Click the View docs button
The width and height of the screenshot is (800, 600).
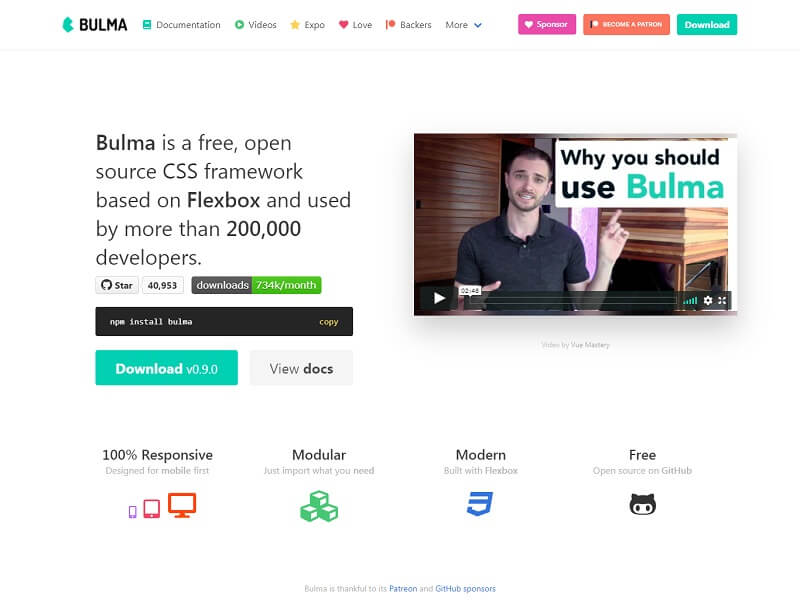[x=301, y=368]
